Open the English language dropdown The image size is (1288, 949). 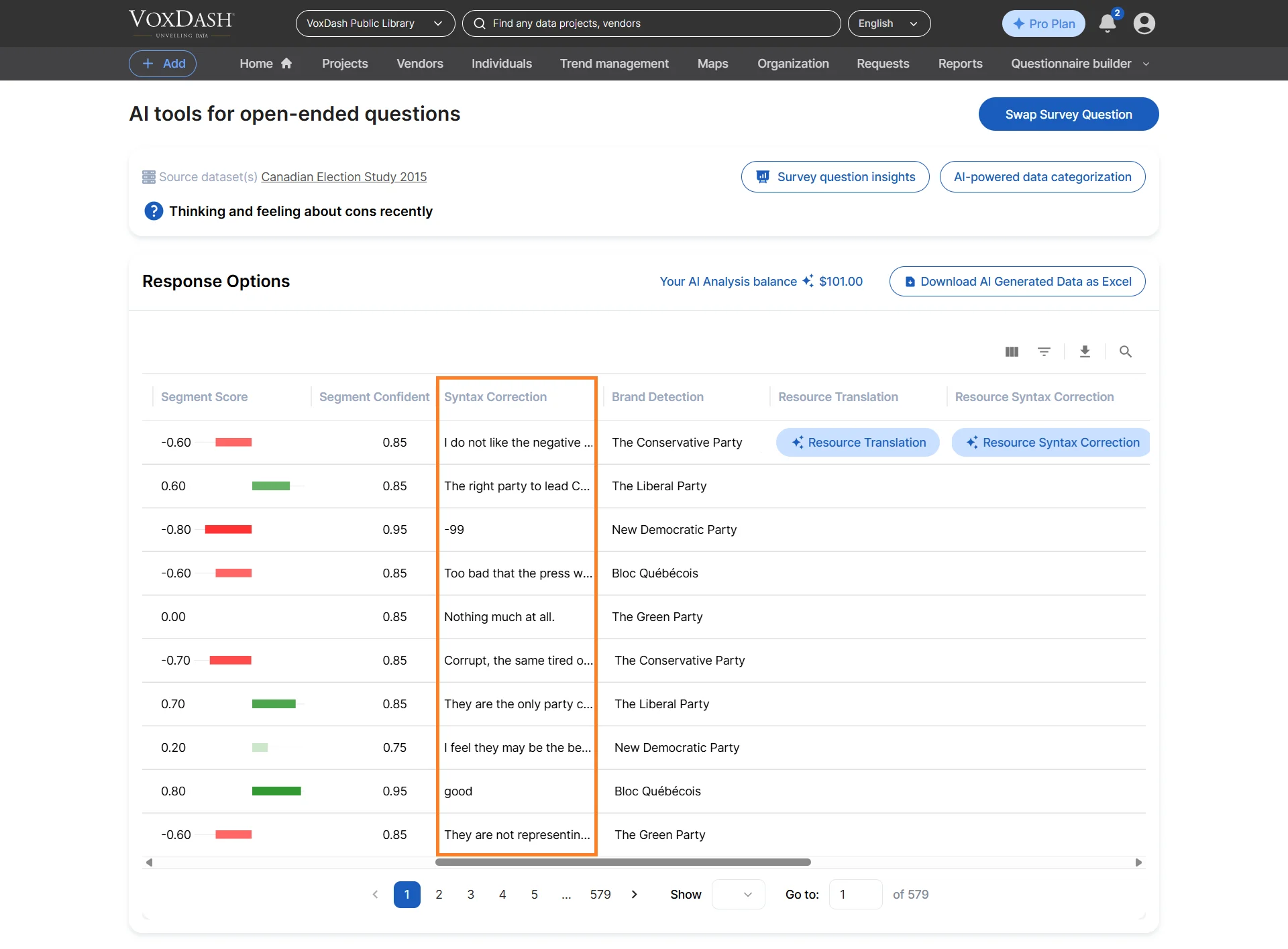point(889,23)
